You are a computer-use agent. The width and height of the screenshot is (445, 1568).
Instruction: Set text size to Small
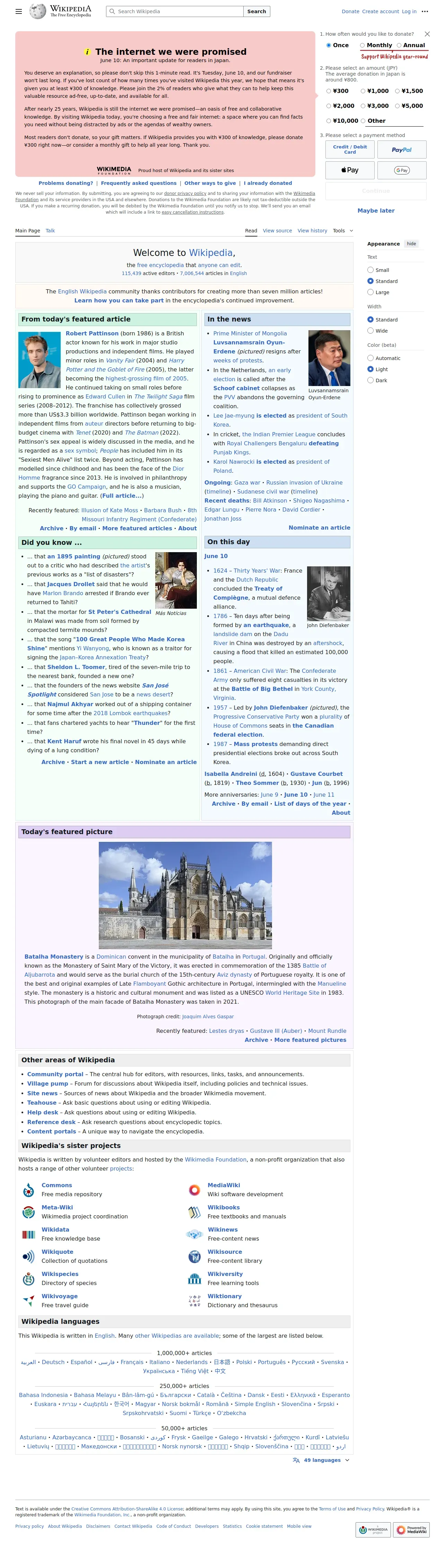pos(370,270)
